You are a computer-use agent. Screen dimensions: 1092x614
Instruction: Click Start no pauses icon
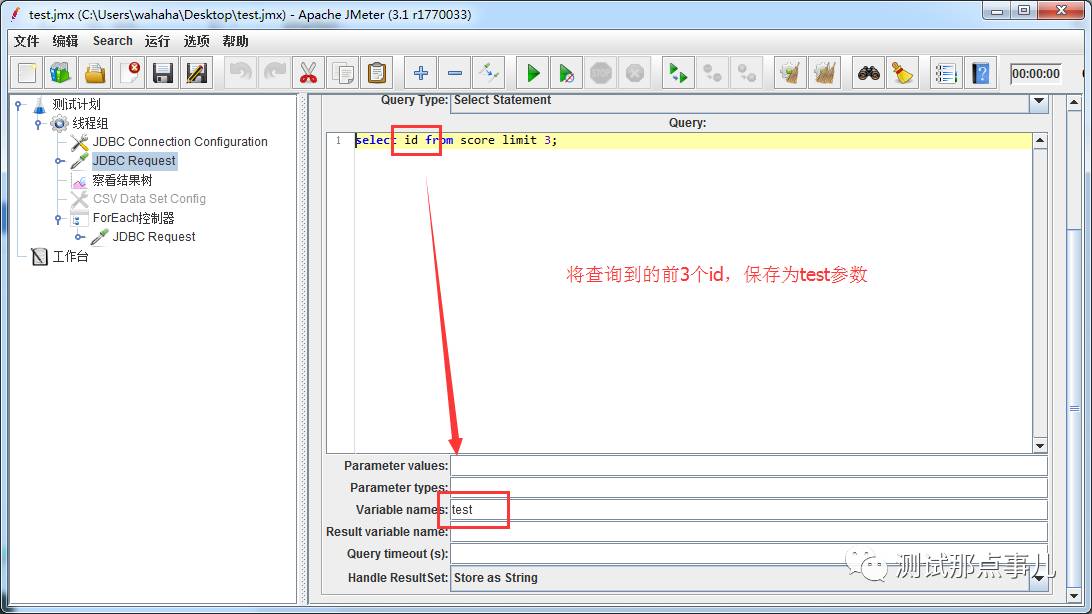pos(567,72)
